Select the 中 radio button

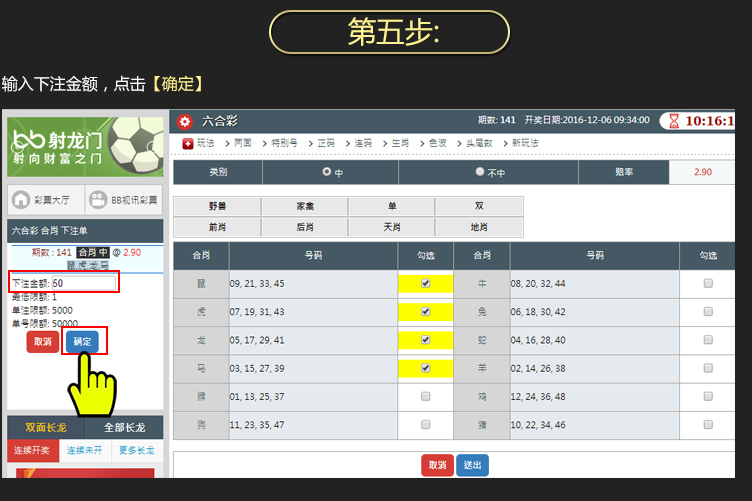(327, 172)
